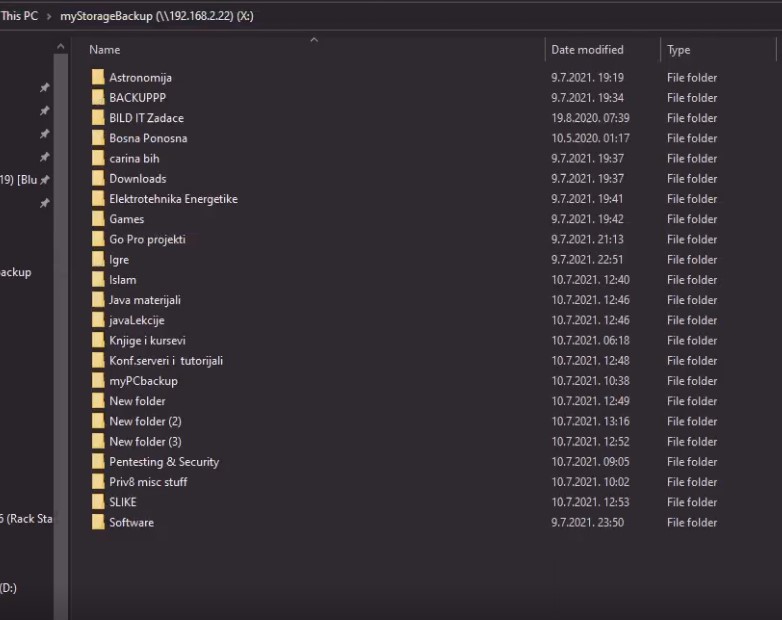Click the Islam folder icon
782x620 pixels.
(98, 280)
